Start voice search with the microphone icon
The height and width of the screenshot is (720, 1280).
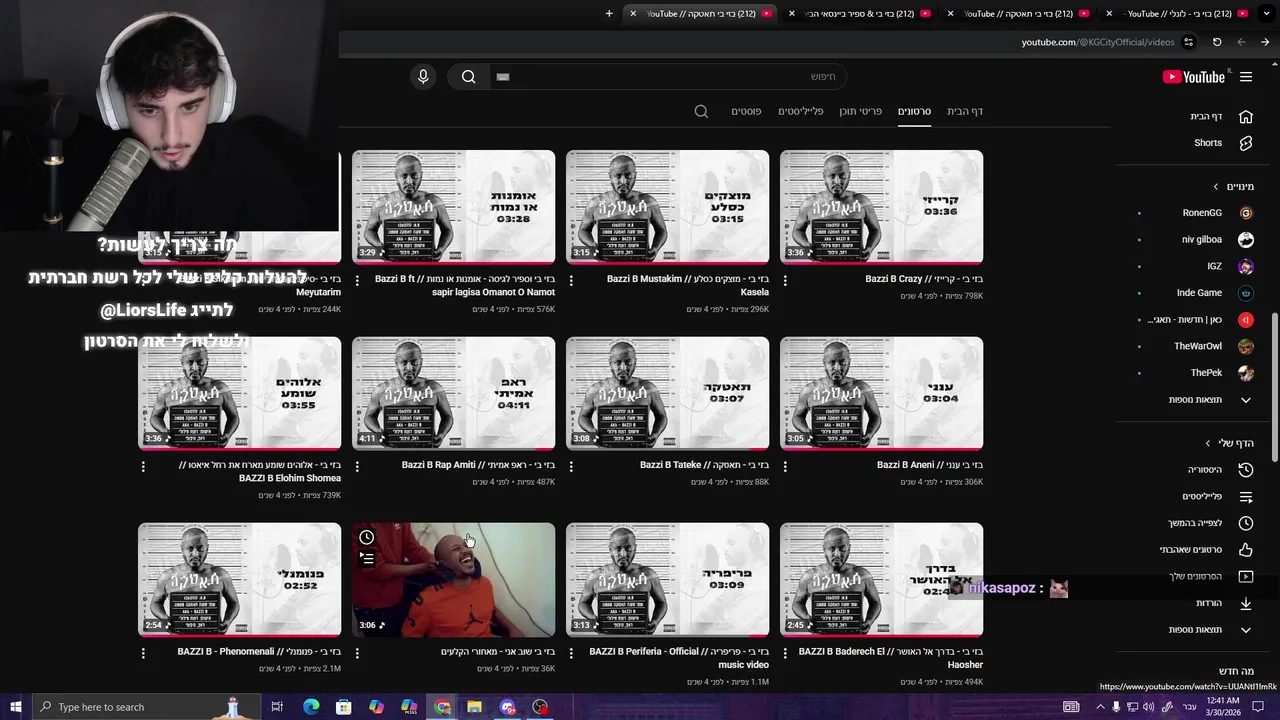(x=423, y=77)
